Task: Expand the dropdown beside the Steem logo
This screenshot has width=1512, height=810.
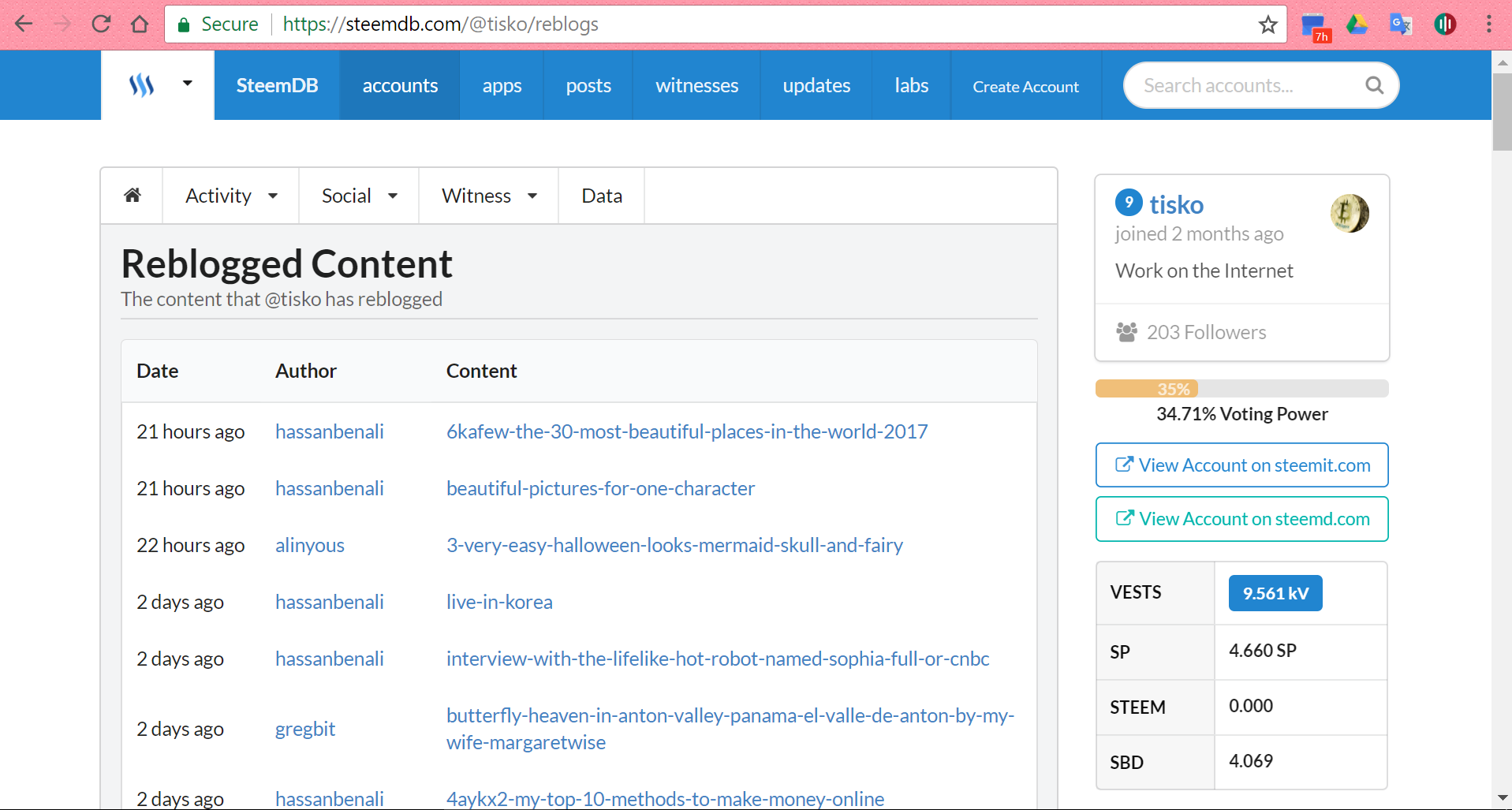Action: click(x=187, y=83)
